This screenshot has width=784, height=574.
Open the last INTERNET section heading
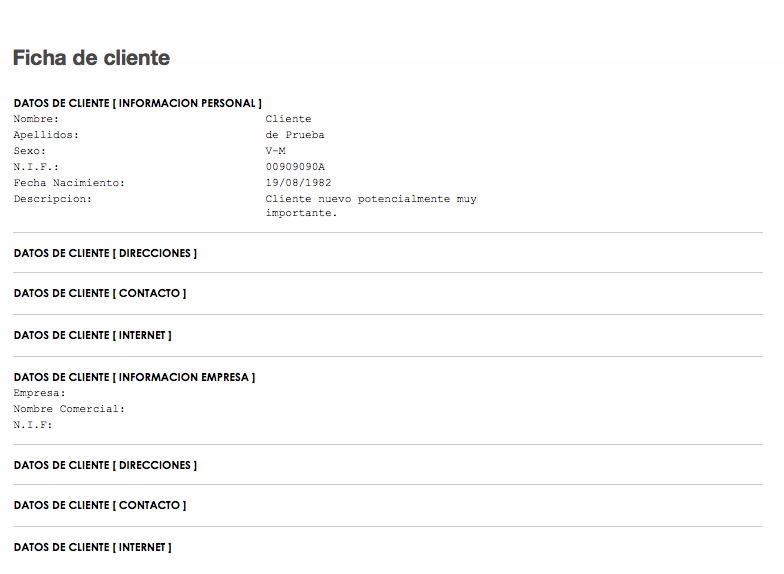tap(92, 548)
